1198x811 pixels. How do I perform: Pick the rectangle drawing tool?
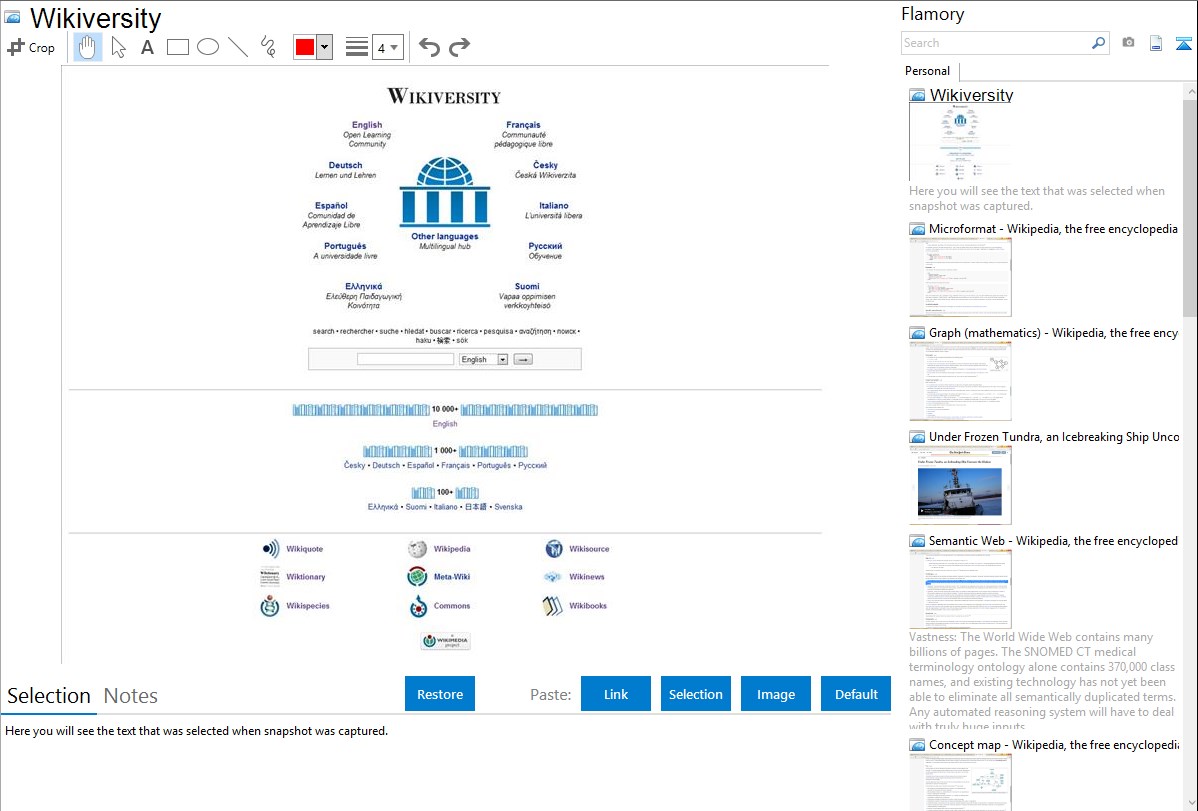pos(177,47)
